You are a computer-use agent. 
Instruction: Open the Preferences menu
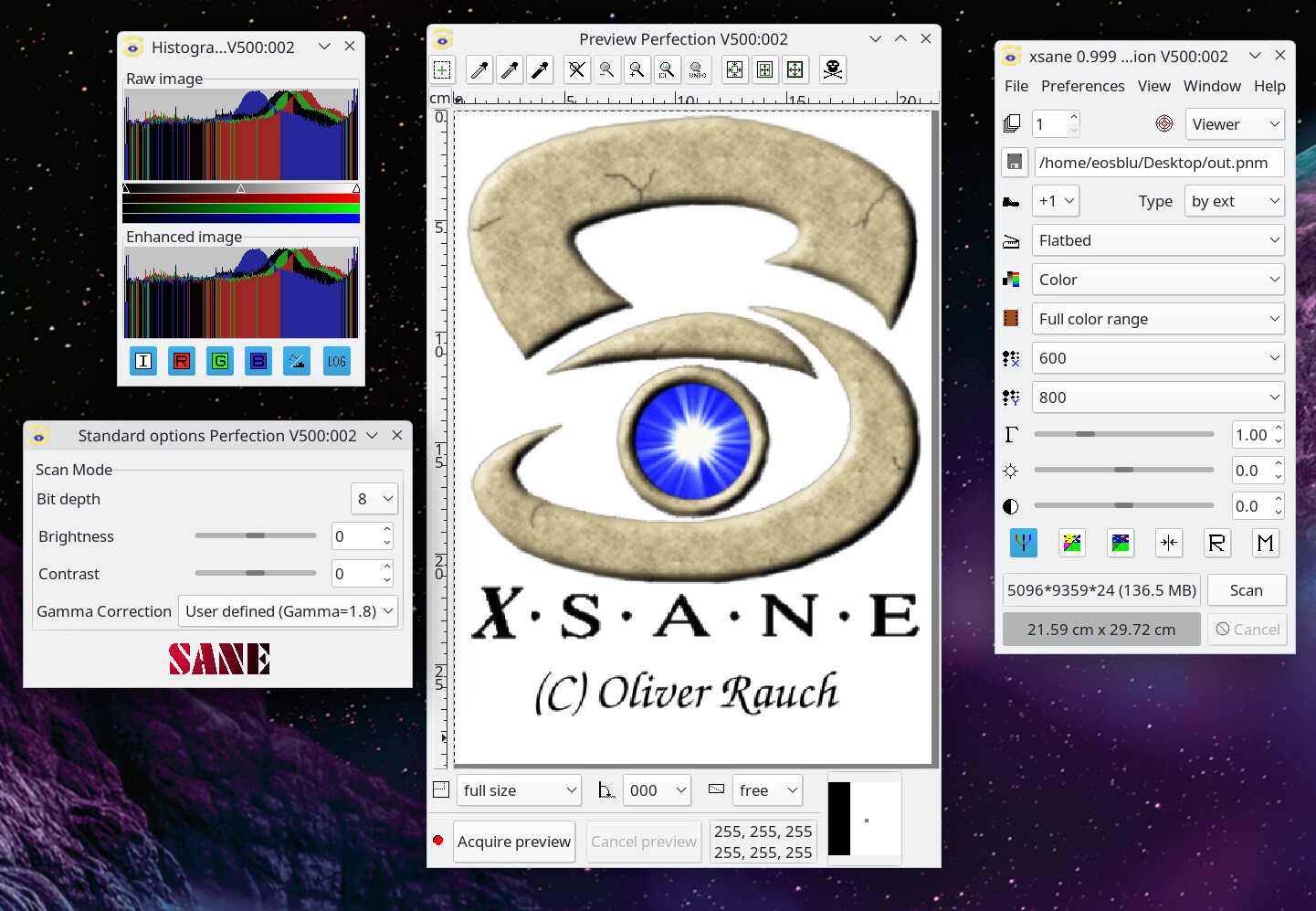click(1082, 86)
